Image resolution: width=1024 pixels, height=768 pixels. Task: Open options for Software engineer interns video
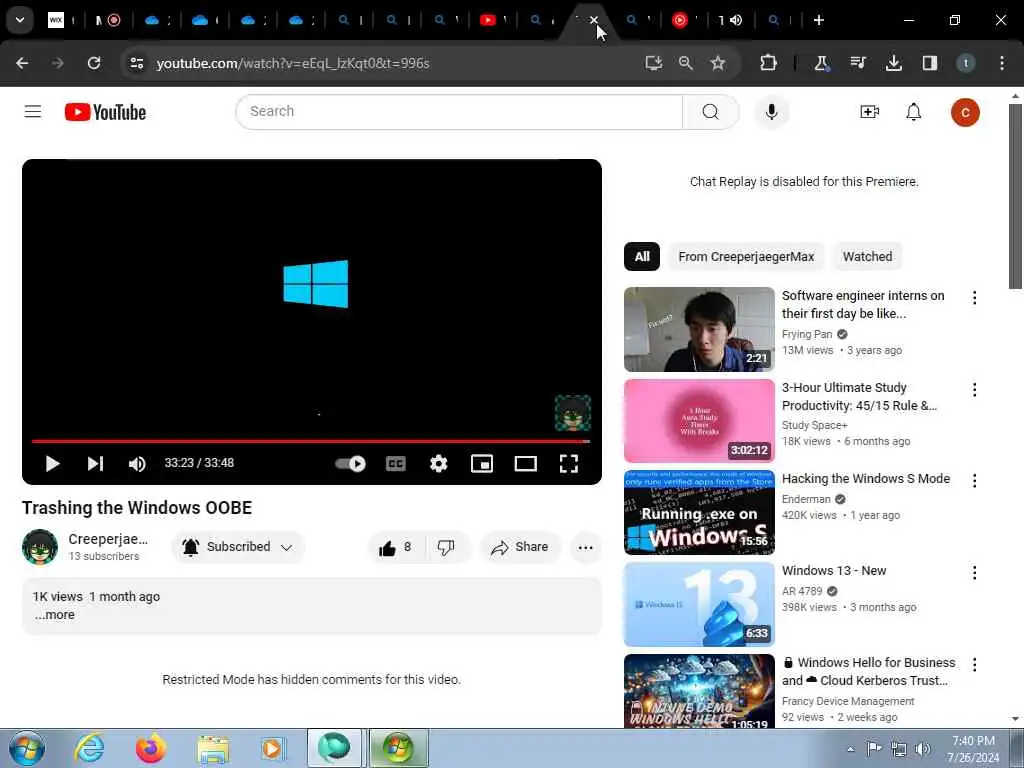point(974,298)
